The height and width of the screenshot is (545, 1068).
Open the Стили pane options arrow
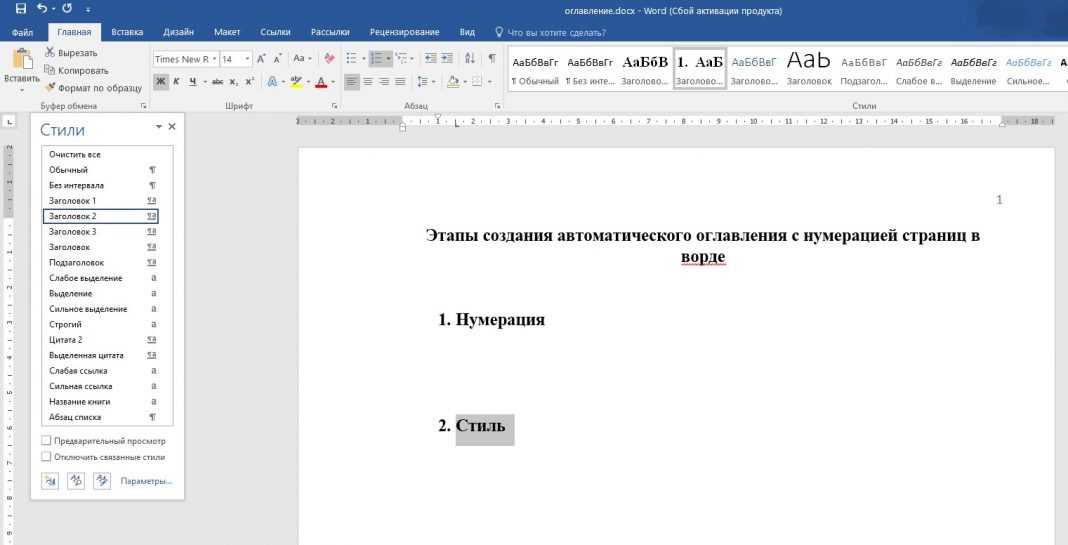159,127
